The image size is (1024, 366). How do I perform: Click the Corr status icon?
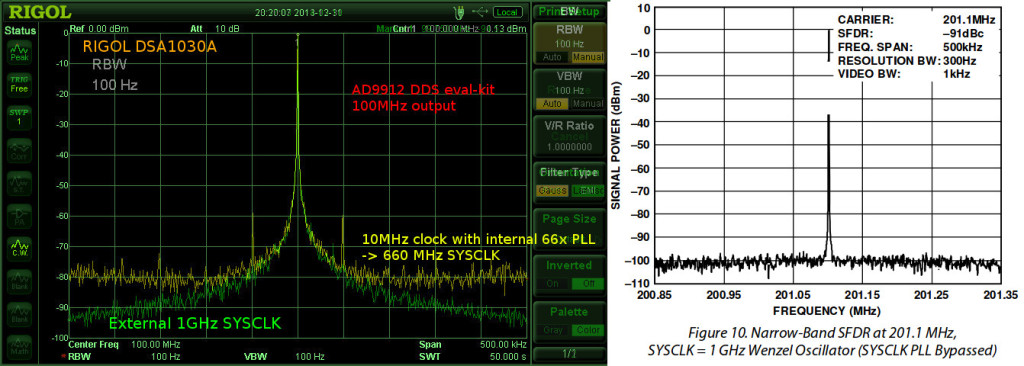point(19,150)
